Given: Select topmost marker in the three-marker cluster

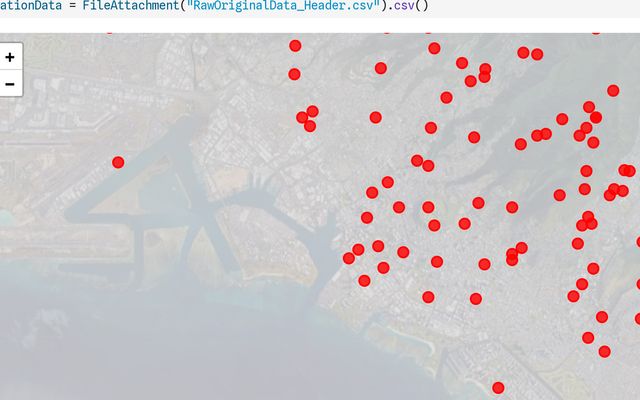Looking at the screenshot, I should pyautogui.click(x=313, y=111).
